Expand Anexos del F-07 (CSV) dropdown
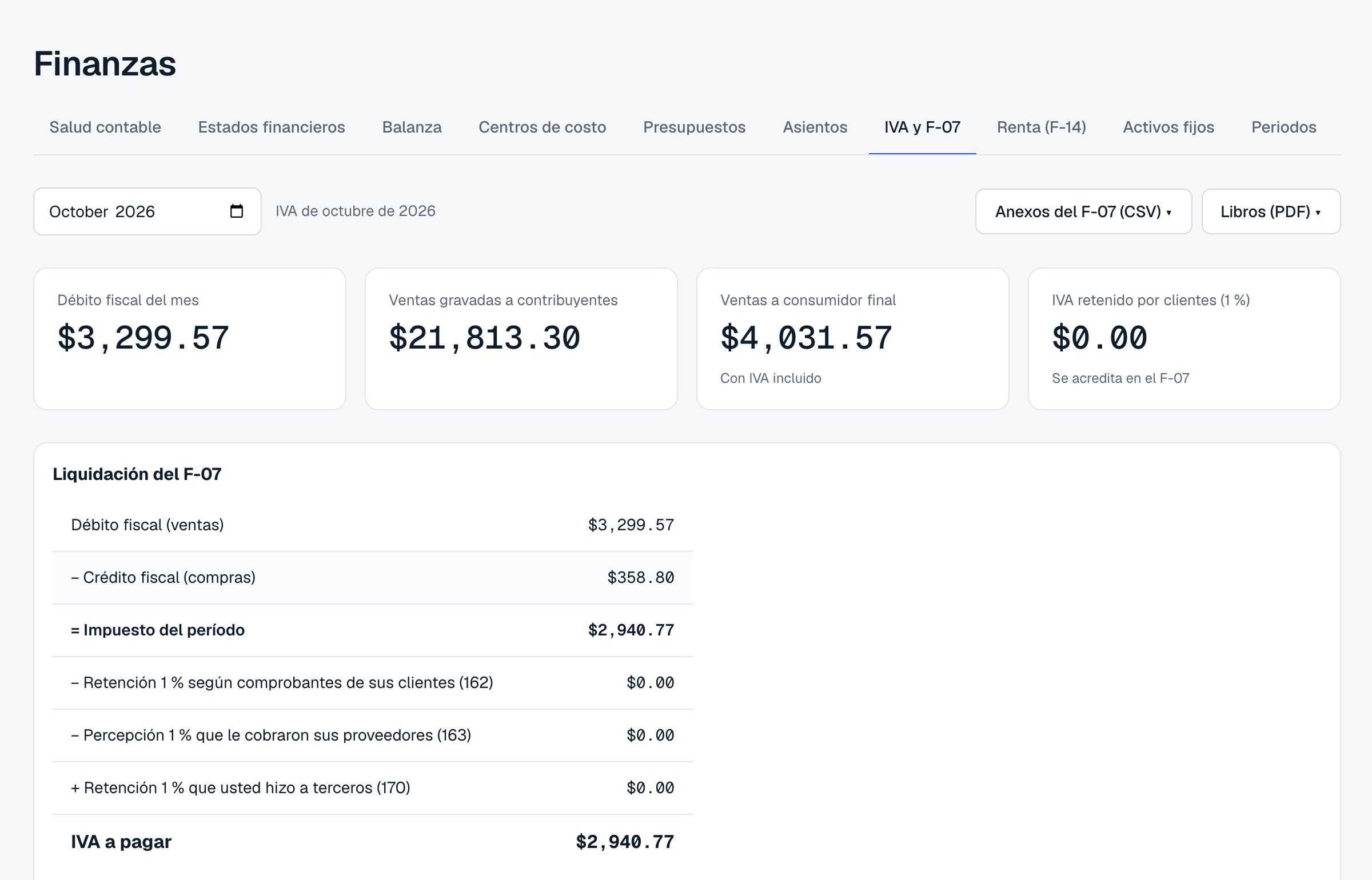The width and height of the screenshot is (1372, 880). (1083, 211)
